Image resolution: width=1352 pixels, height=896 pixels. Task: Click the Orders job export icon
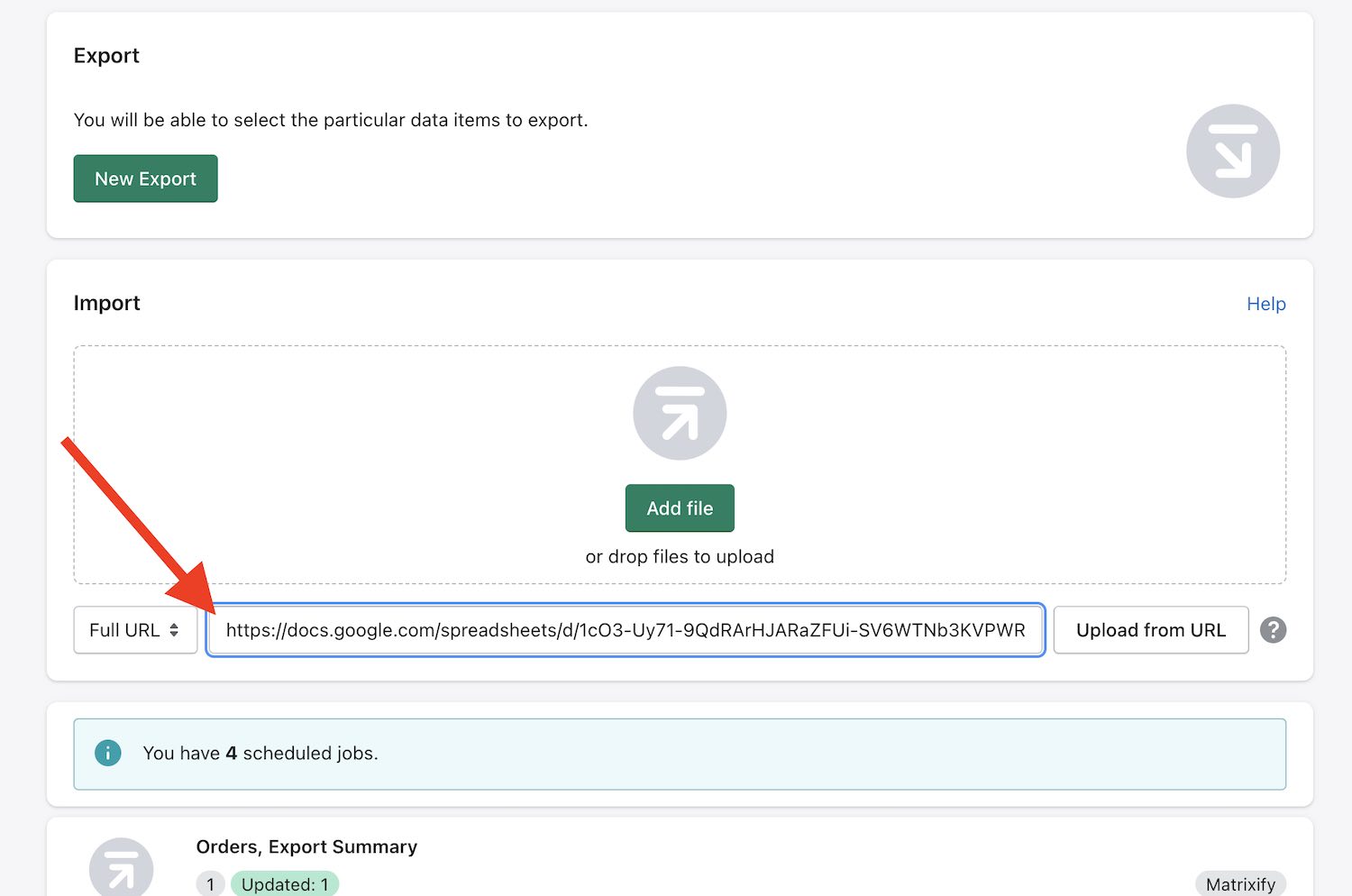pyautogui.click(x=121, y=867)
